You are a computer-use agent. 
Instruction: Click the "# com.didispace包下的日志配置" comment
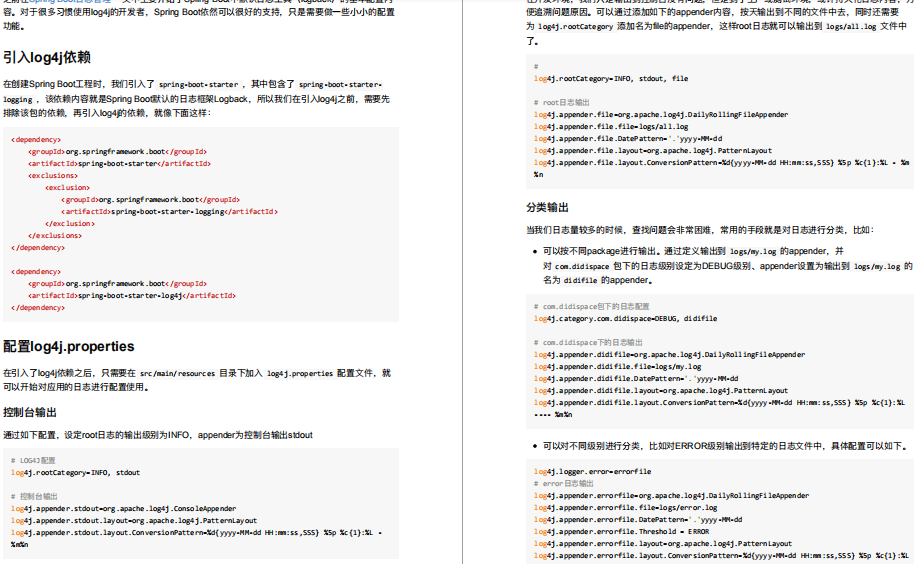pos(592,306)
